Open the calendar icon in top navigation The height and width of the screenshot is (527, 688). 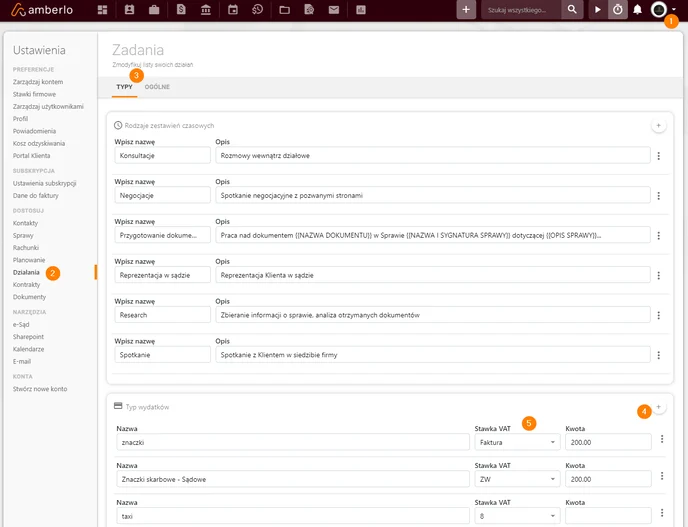tap(233, 10)
